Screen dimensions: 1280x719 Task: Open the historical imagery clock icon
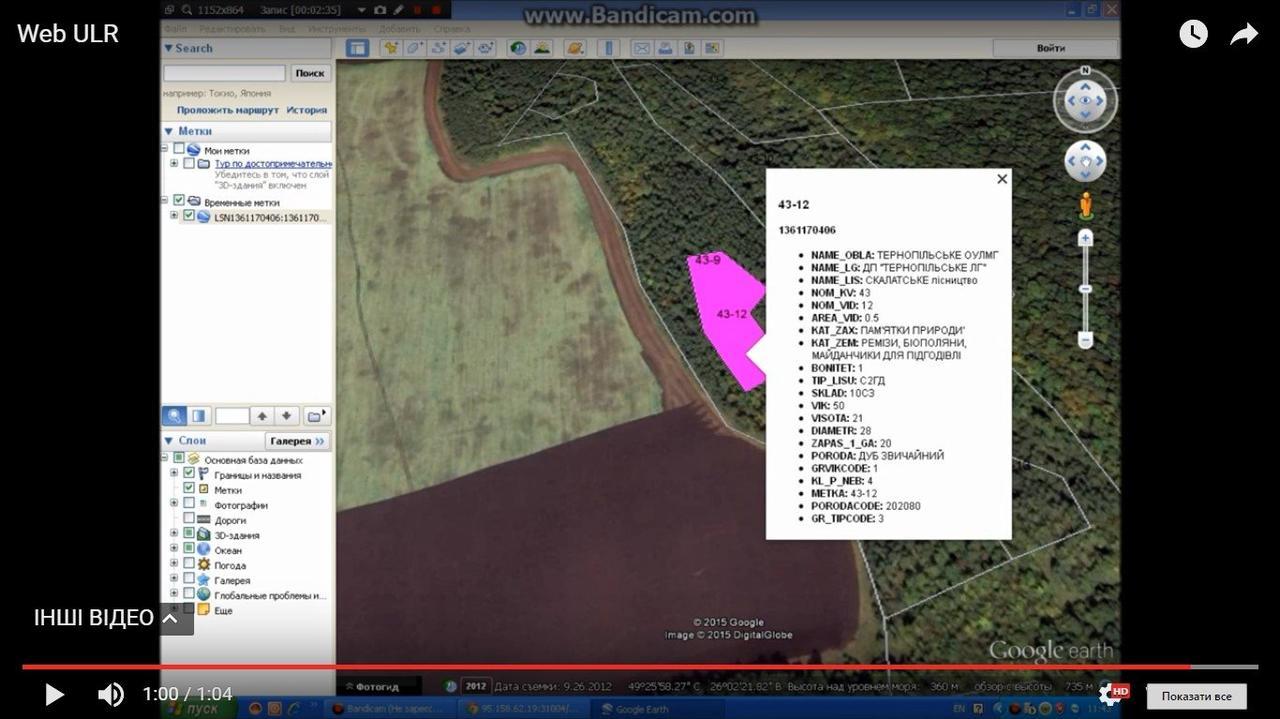click(517, 48)
